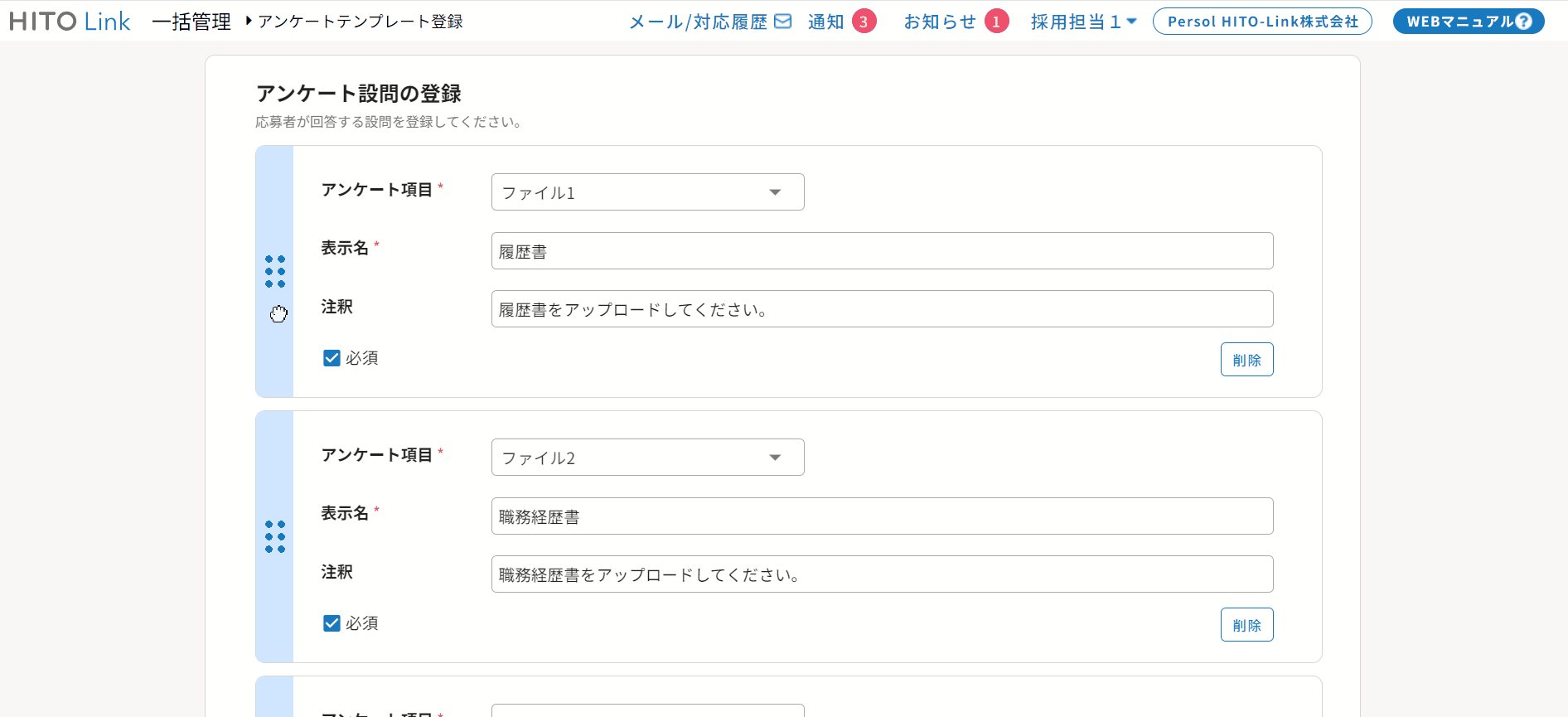Open the 一括管理 menu
This screenshot has width=1568, height=717.
191,22
